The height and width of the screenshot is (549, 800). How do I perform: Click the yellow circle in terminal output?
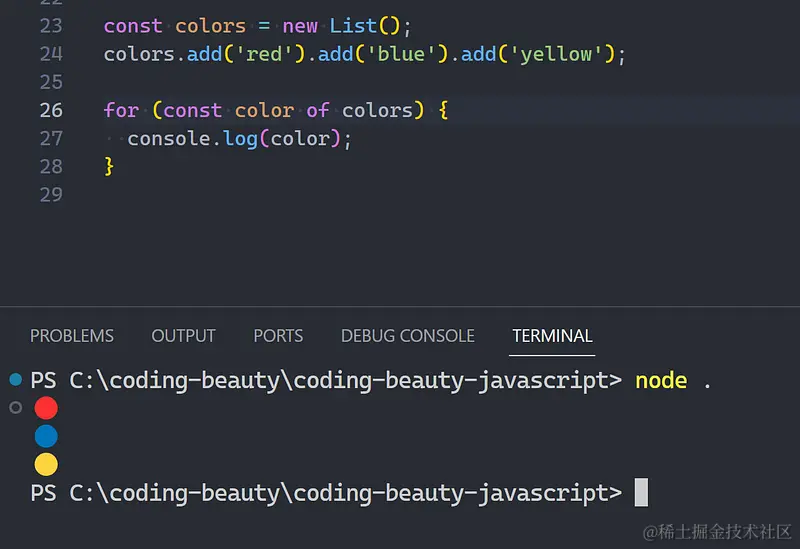point(46,464)
